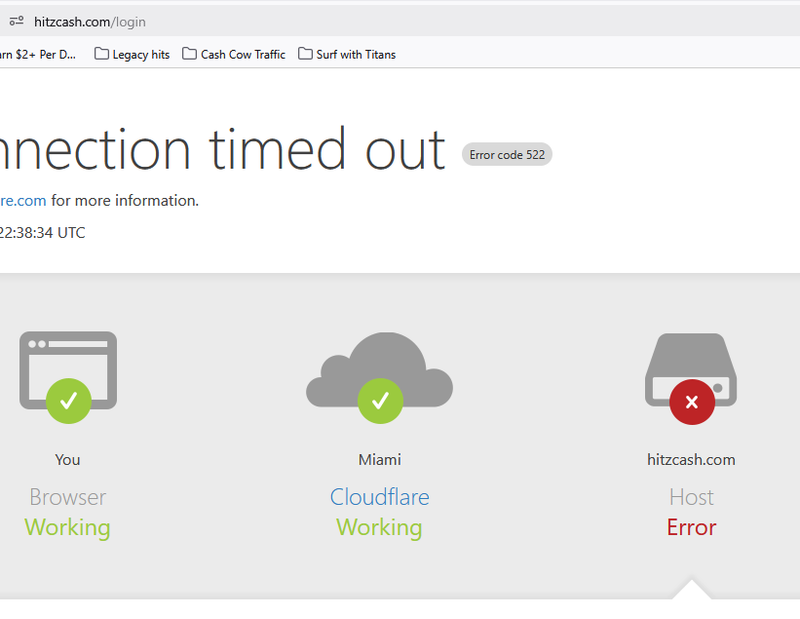800x619 pixels.
Task: Open the blue Cloudflare link
Action: click(x=379, y=497)
